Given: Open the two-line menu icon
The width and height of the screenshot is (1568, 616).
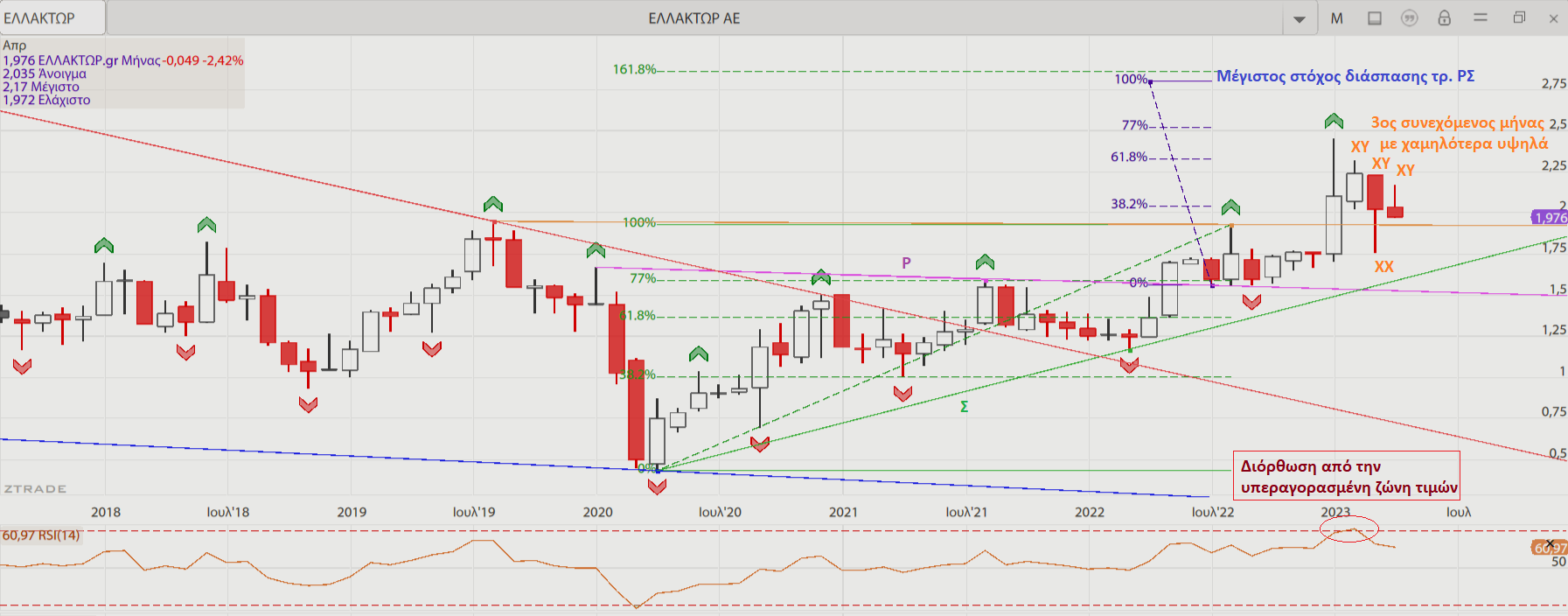Looking at the screenshot, I should [1481, 17].
